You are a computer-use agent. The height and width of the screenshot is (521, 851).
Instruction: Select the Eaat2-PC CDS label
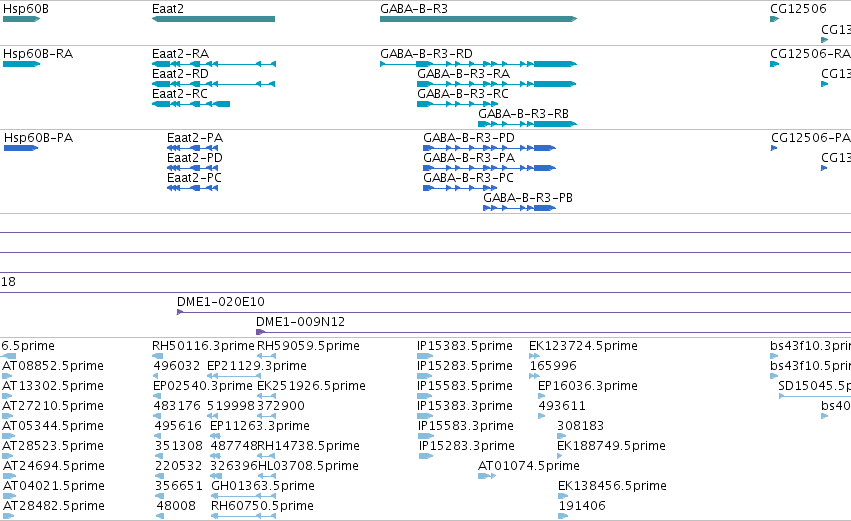coord(194,178)
